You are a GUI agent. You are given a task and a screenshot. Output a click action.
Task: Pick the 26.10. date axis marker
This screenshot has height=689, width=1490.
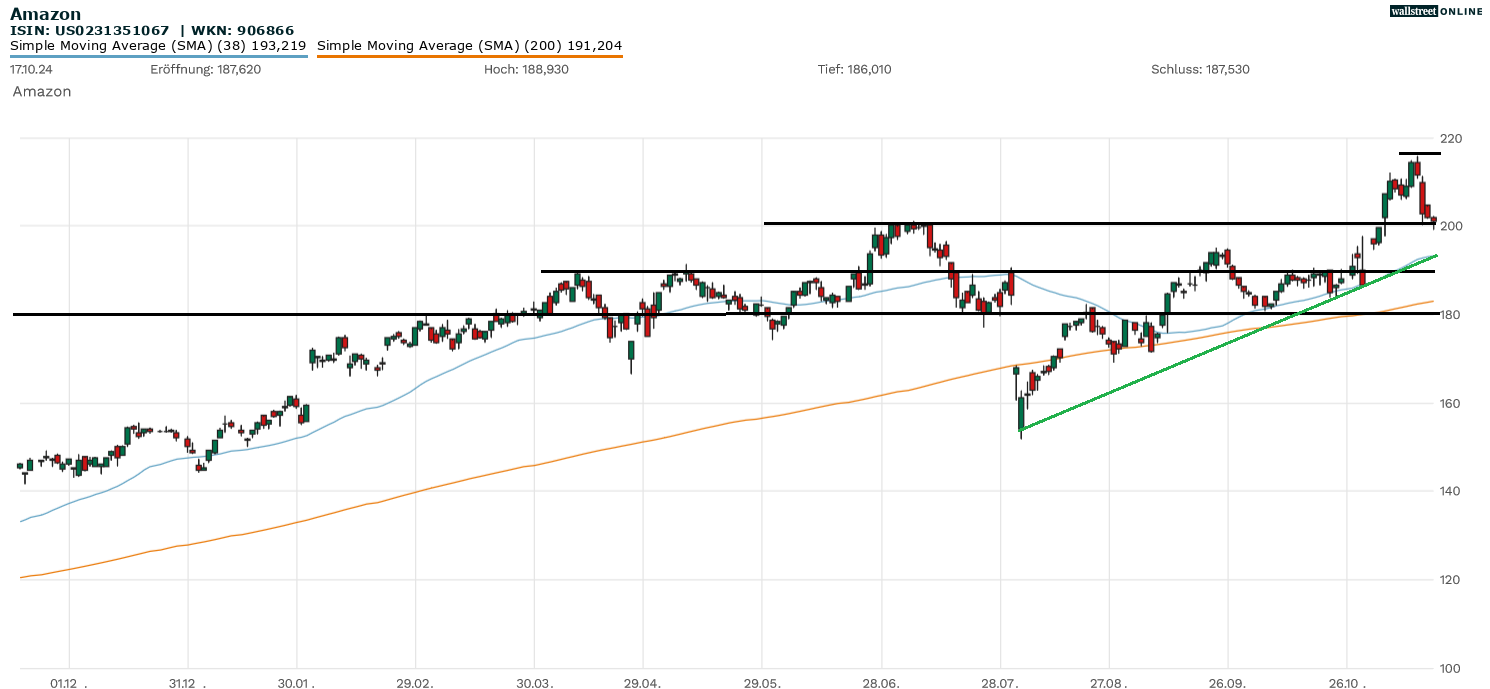tap(1347, 683)
